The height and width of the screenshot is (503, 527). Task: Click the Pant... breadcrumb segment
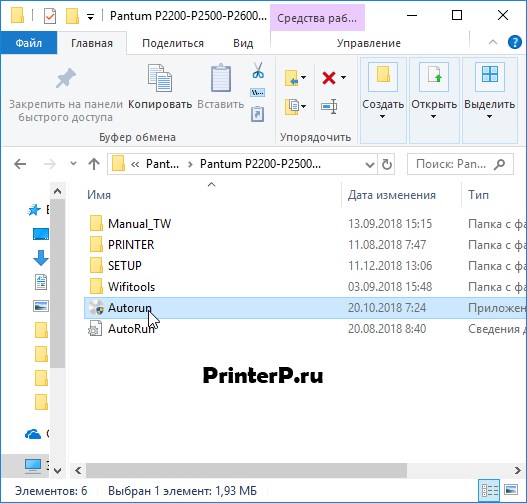162,164
